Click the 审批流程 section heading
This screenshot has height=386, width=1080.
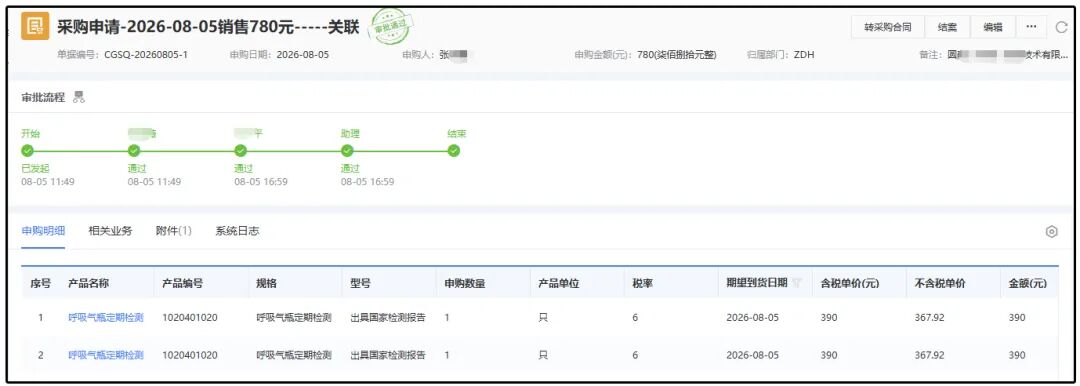(43, 97)
